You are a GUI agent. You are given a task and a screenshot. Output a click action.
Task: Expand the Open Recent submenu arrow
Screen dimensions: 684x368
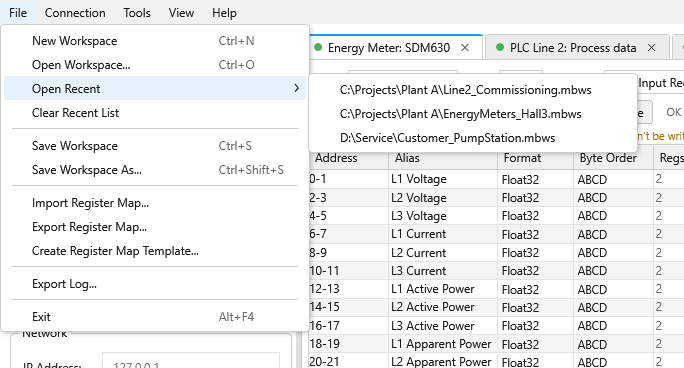click(x=297, y=88)
